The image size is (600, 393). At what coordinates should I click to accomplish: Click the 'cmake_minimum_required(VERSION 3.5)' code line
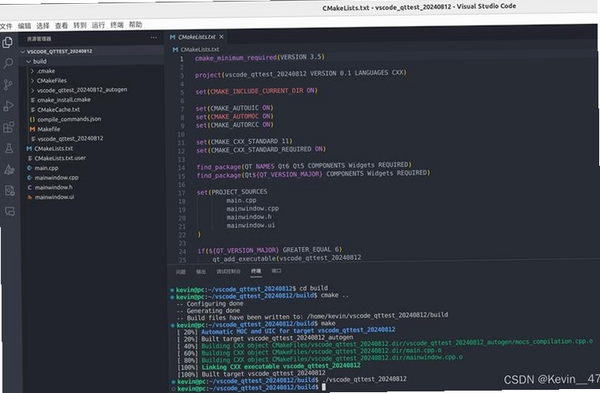pyautogui.click(x=259, y=57)
